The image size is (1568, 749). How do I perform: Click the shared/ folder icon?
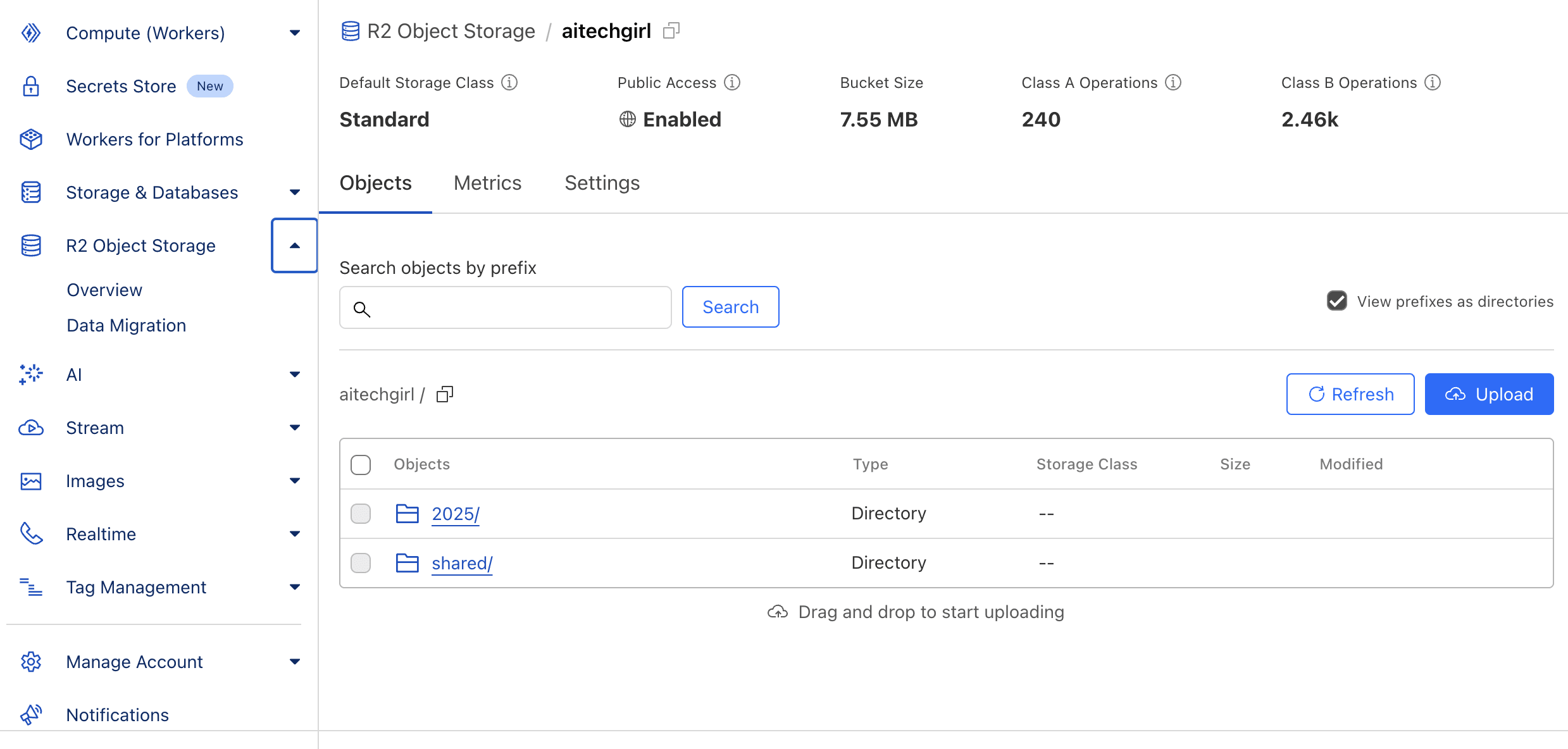[407, 563]
